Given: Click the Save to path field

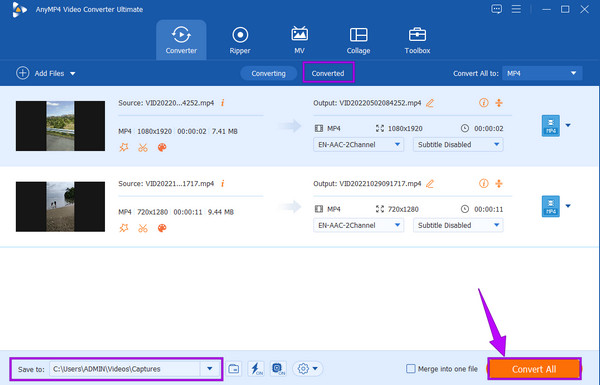Looking at the screenshot, I should click(x=125, y=369).
